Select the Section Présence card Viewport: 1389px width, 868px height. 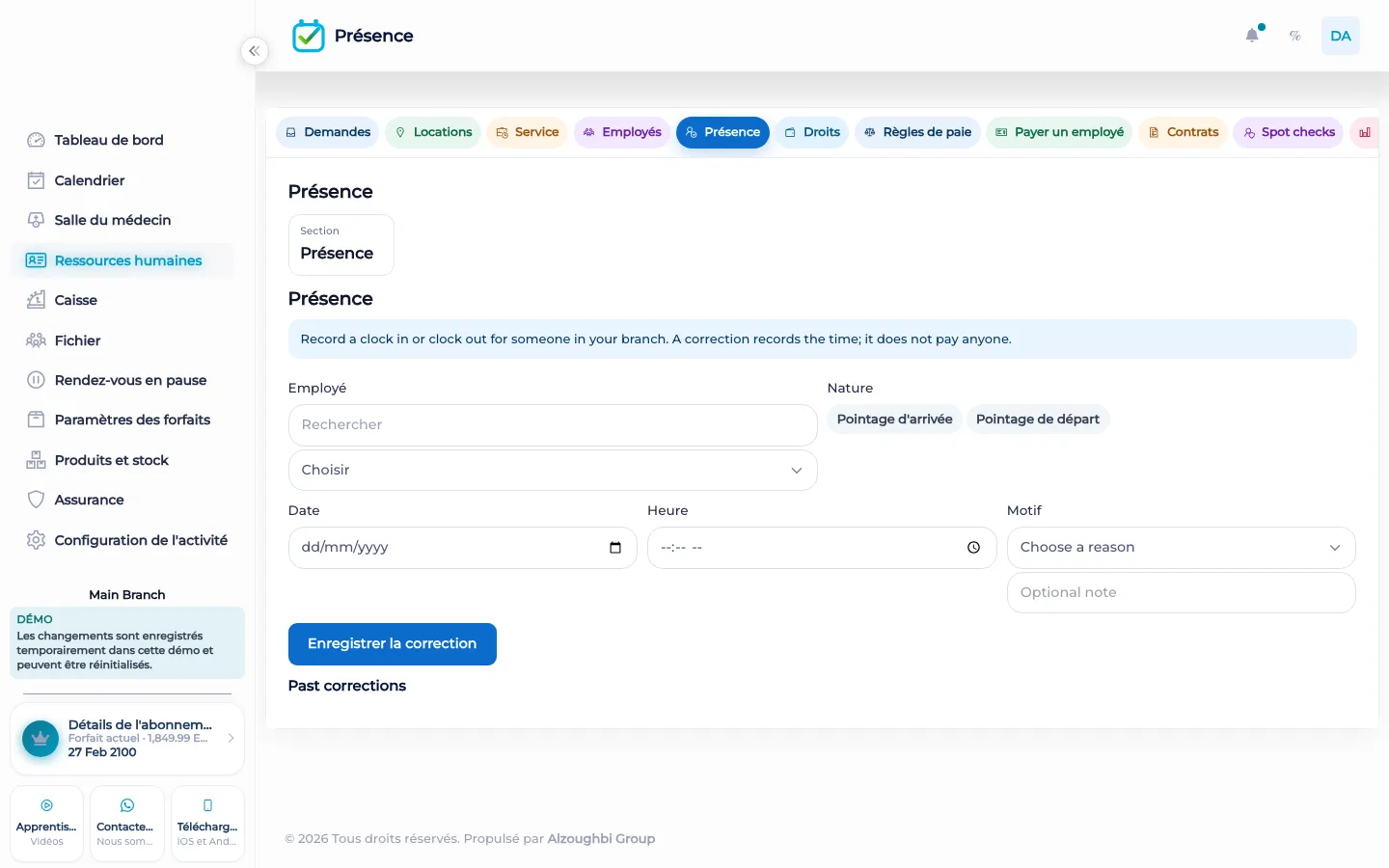(x=341, y=245)
